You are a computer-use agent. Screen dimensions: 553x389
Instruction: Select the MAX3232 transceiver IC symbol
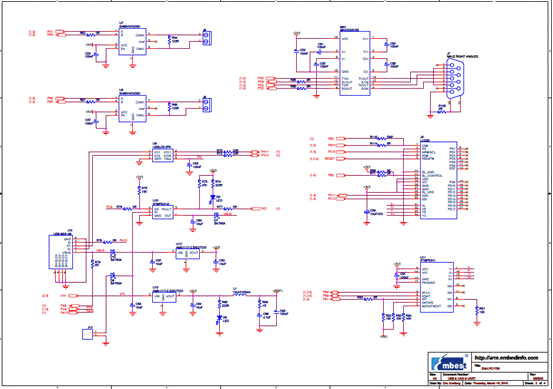point(355,63)
